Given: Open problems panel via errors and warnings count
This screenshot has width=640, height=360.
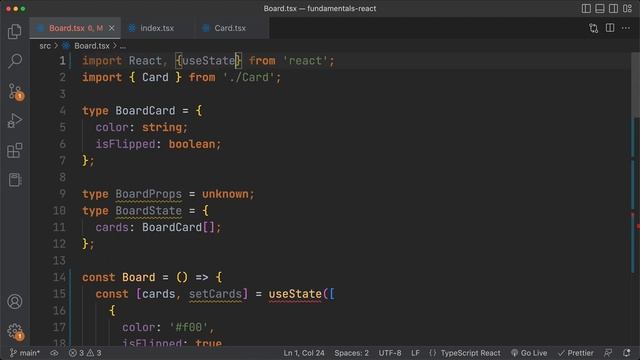Looking at the screenshot, I should click(x=85, y=353).
